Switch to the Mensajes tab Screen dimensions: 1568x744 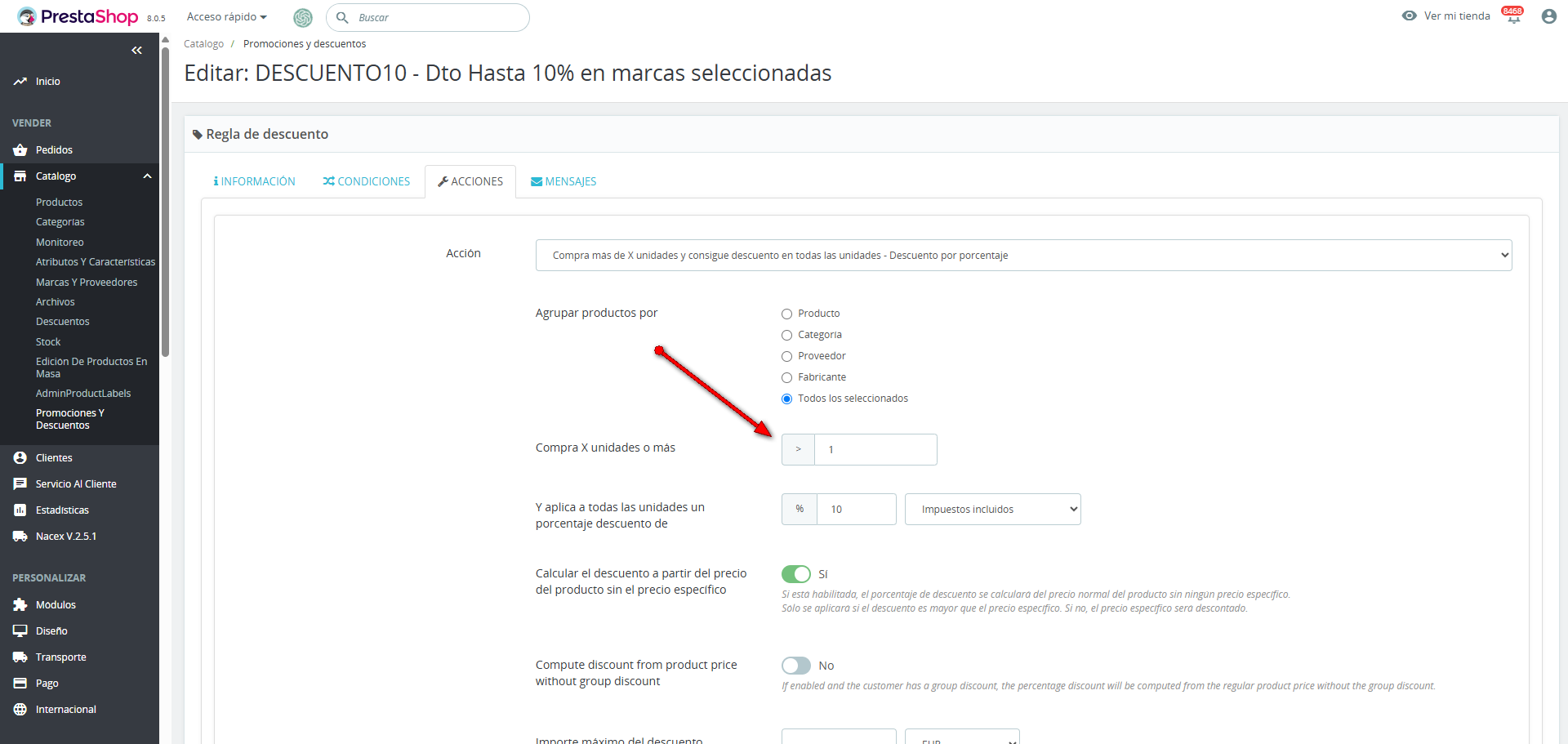click(563, 181)
